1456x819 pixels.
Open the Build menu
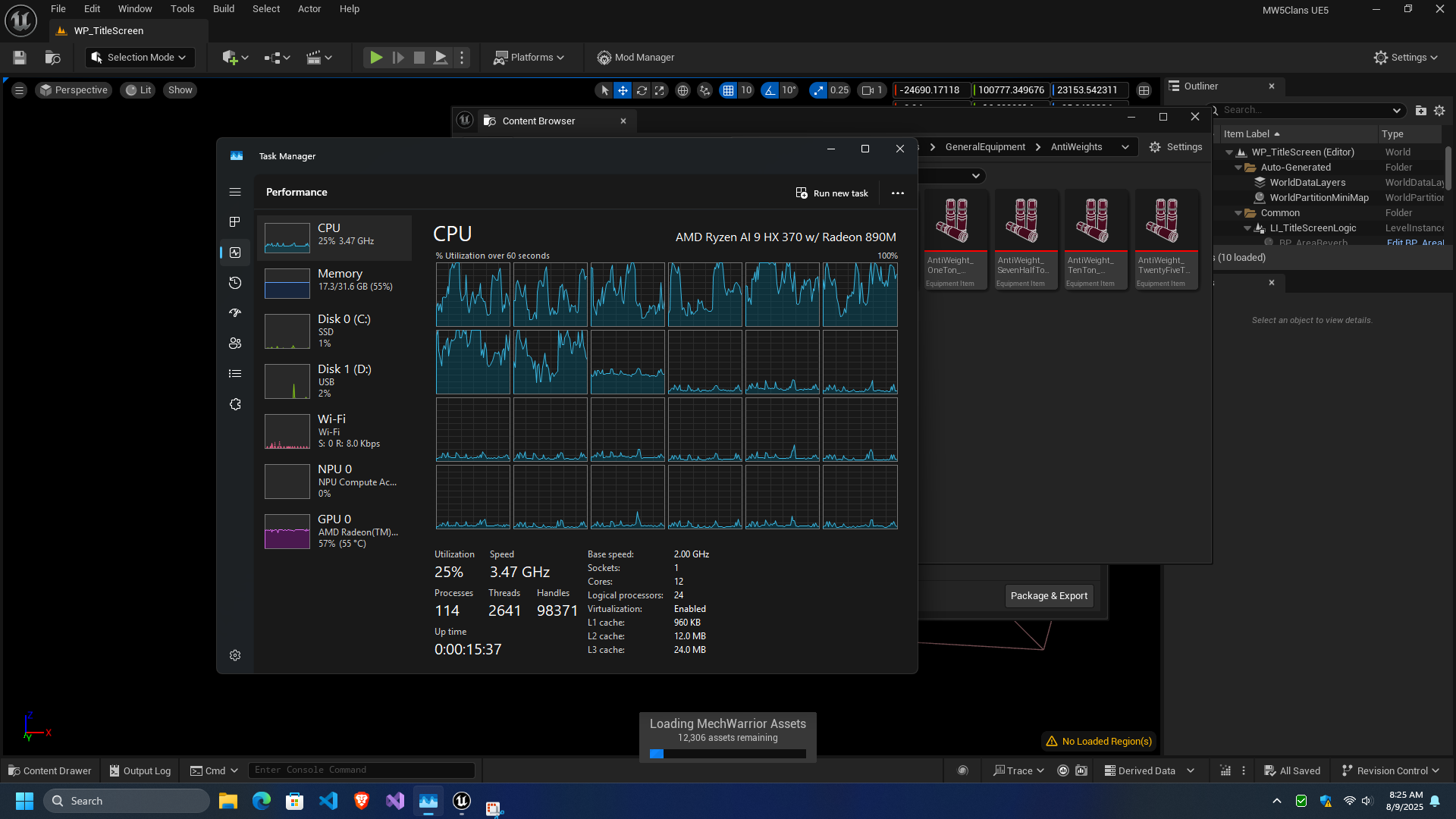224,9
